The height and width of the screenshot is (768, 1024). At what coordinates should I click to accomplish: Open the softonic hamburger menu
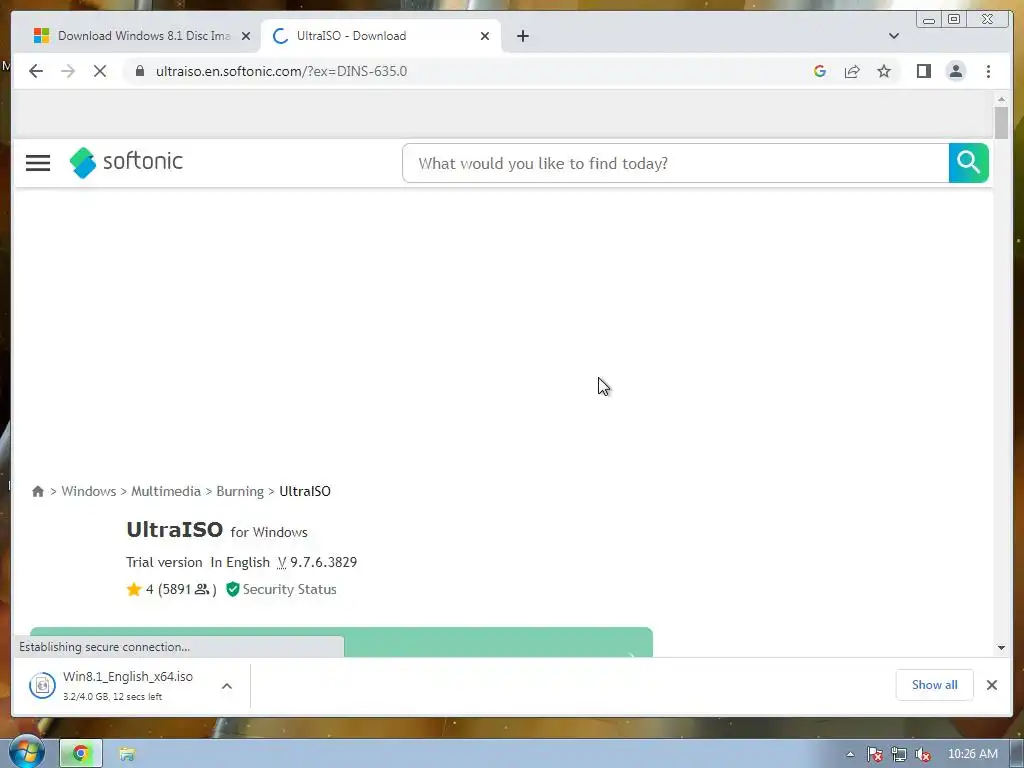38,163
